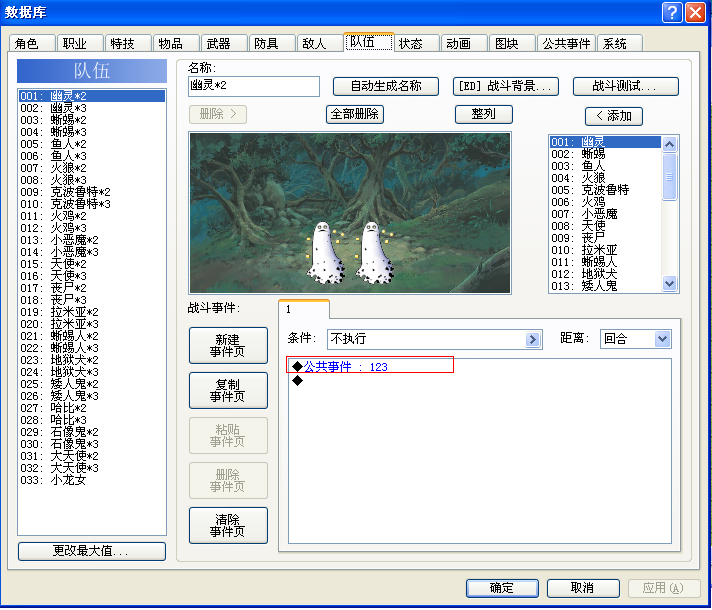
Task: Select battle event page tab 1
Action: click(x=304, y=309)
